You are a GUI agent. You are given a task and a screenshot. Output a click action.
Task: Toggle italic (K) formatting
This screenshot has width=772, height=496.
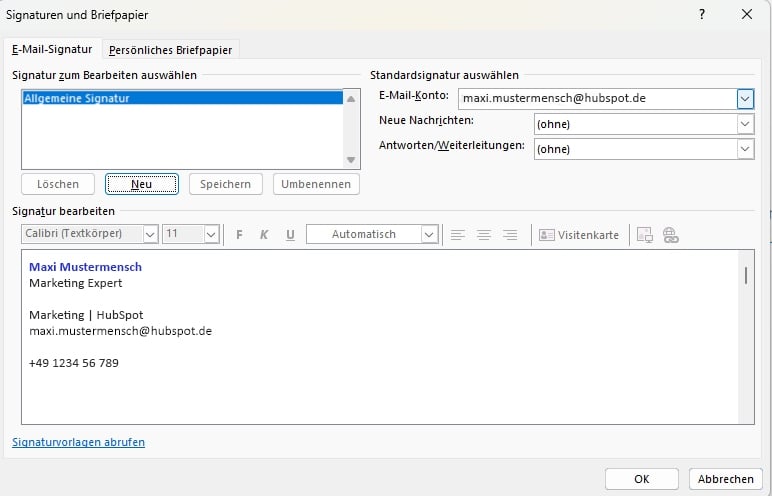pos(264,235)
